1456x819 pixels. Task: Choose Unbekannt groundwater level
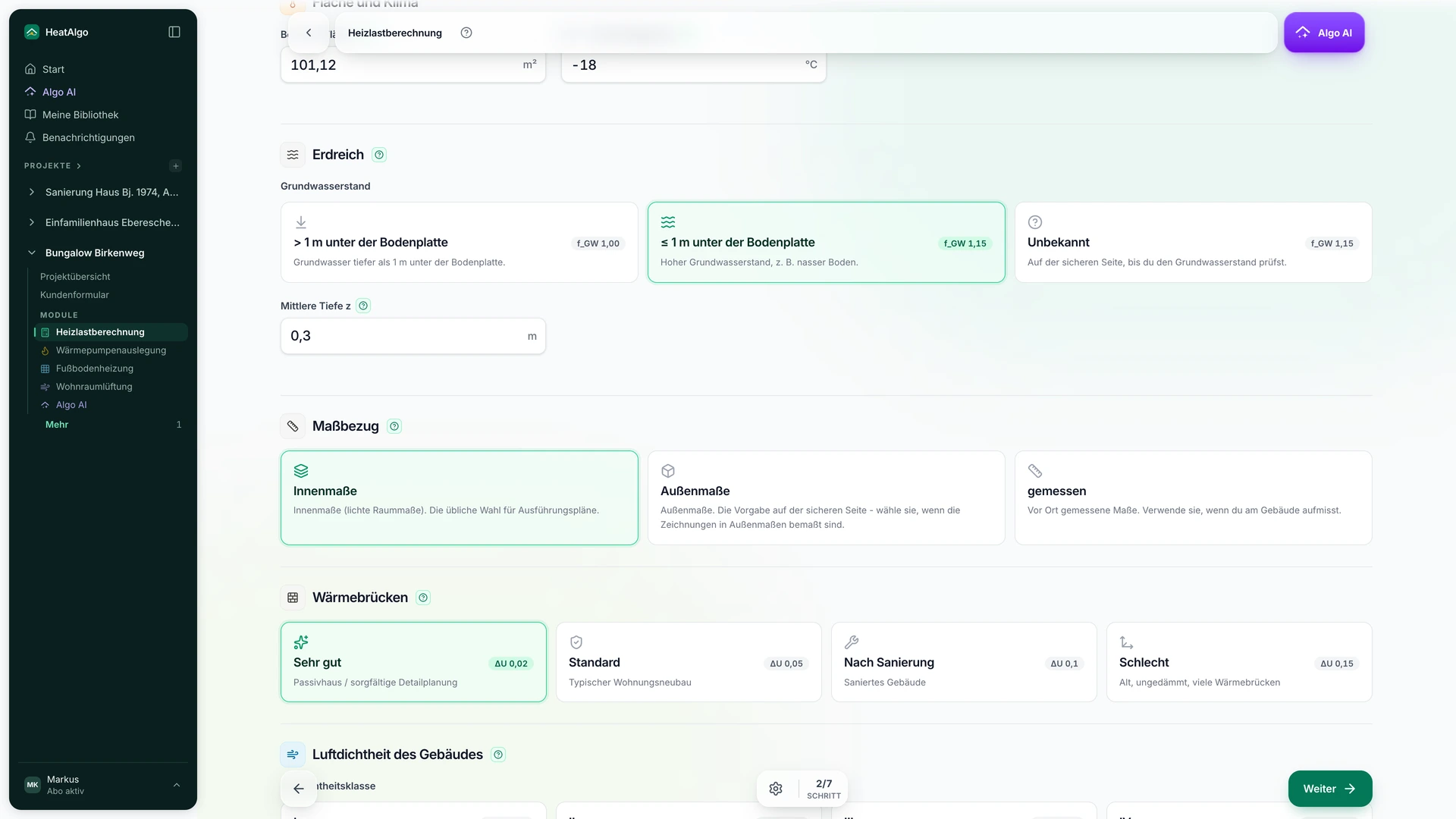click(1194, 243)
